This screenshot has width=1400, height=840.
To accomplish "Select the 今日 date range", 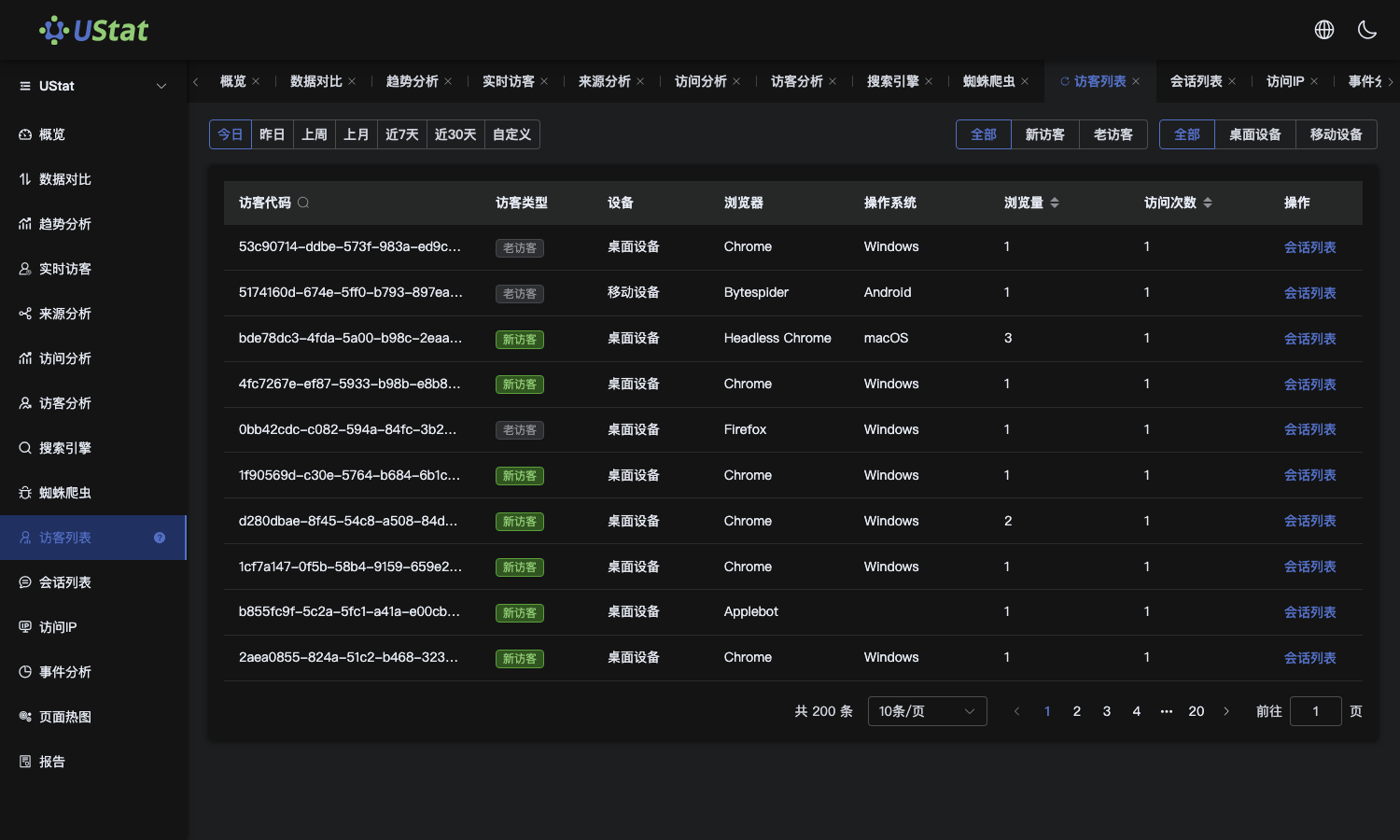I will tap(231, 134).
